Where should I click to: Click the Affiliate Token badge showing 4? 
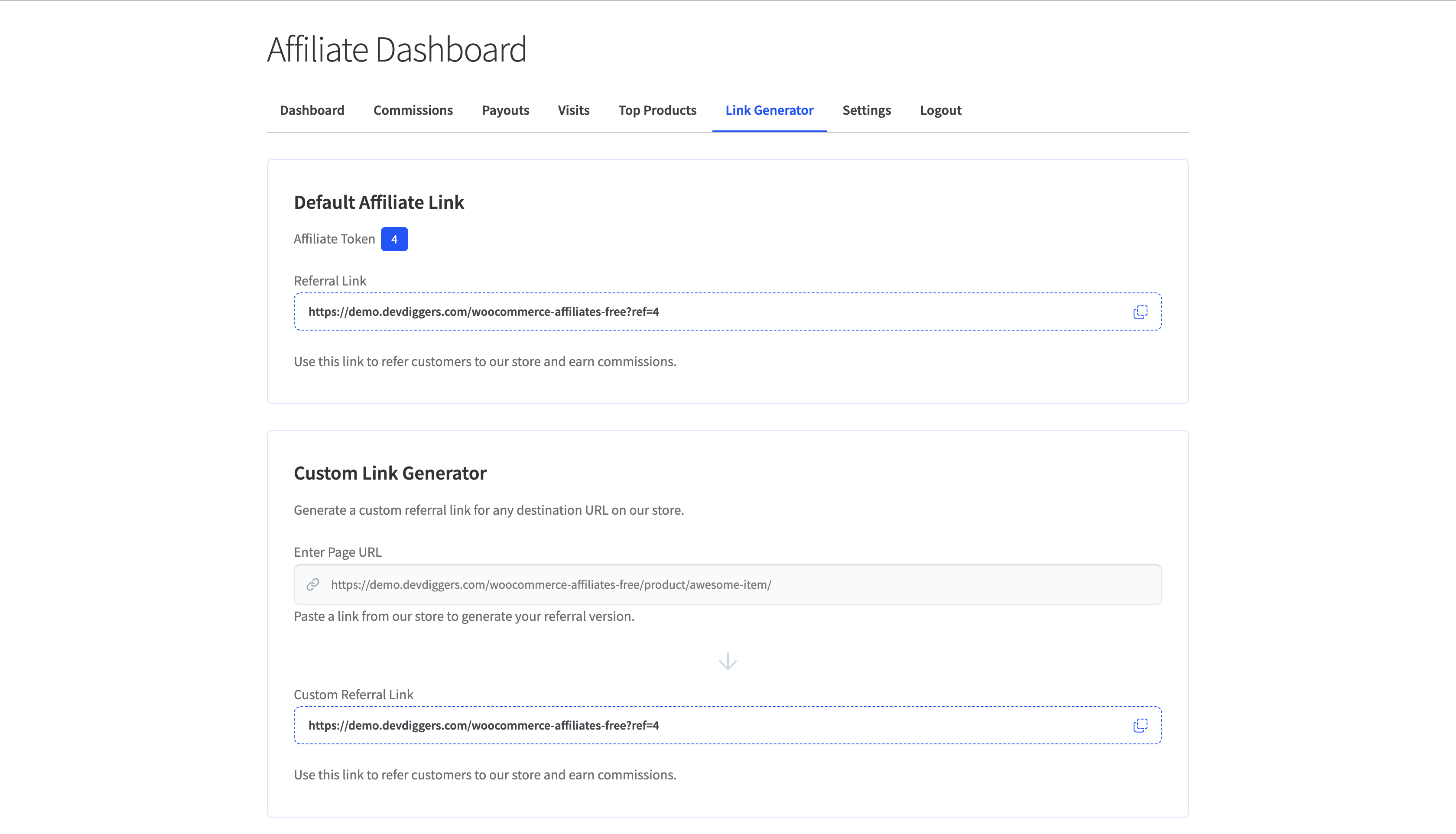point(394,239)
